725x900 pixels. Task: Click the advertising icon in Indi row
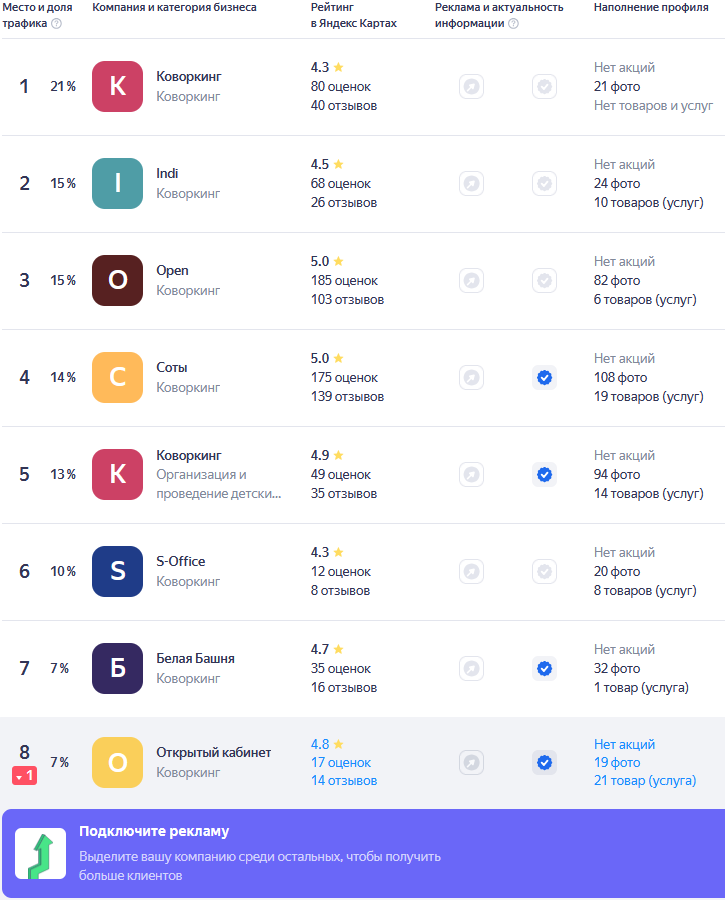click(x=471, y=184)
